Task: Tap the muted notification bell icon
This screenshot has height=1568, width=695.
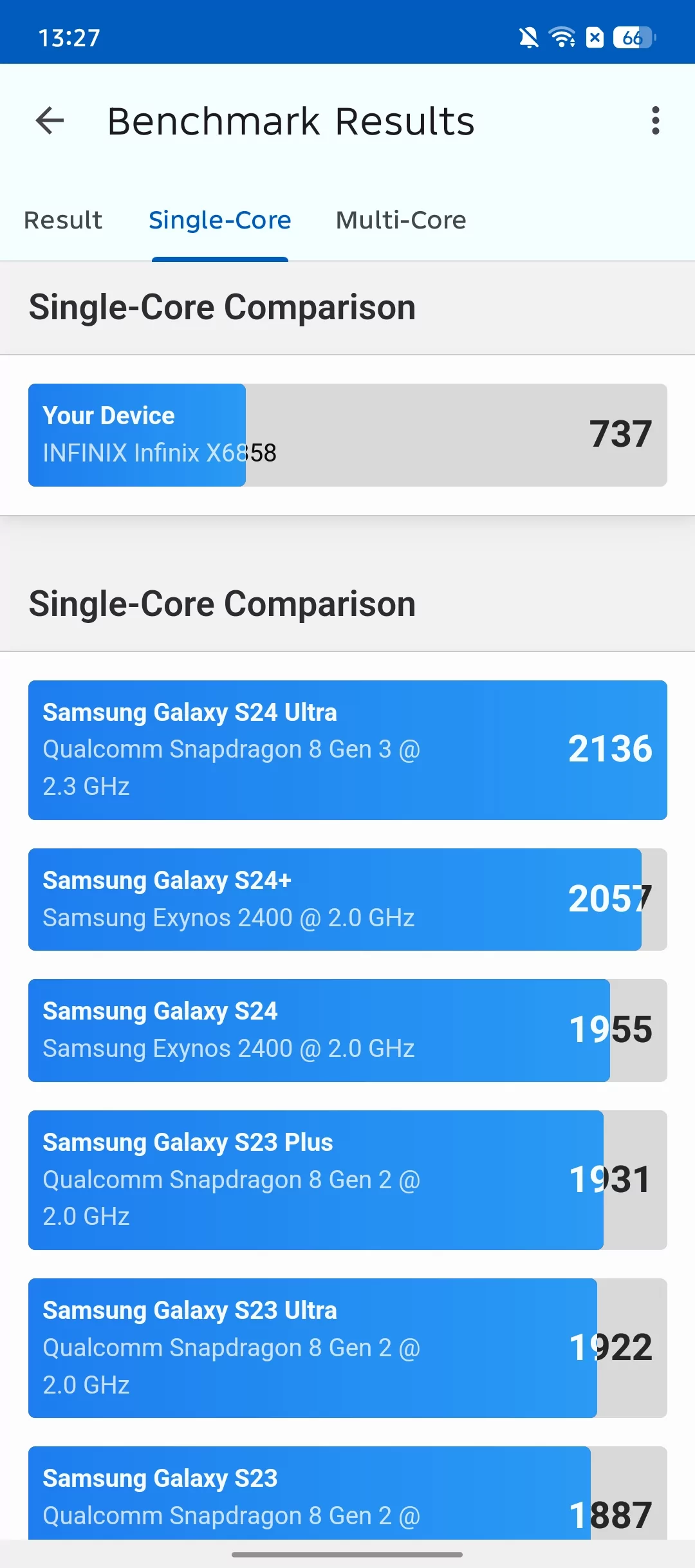Action: tap(528, 38)
